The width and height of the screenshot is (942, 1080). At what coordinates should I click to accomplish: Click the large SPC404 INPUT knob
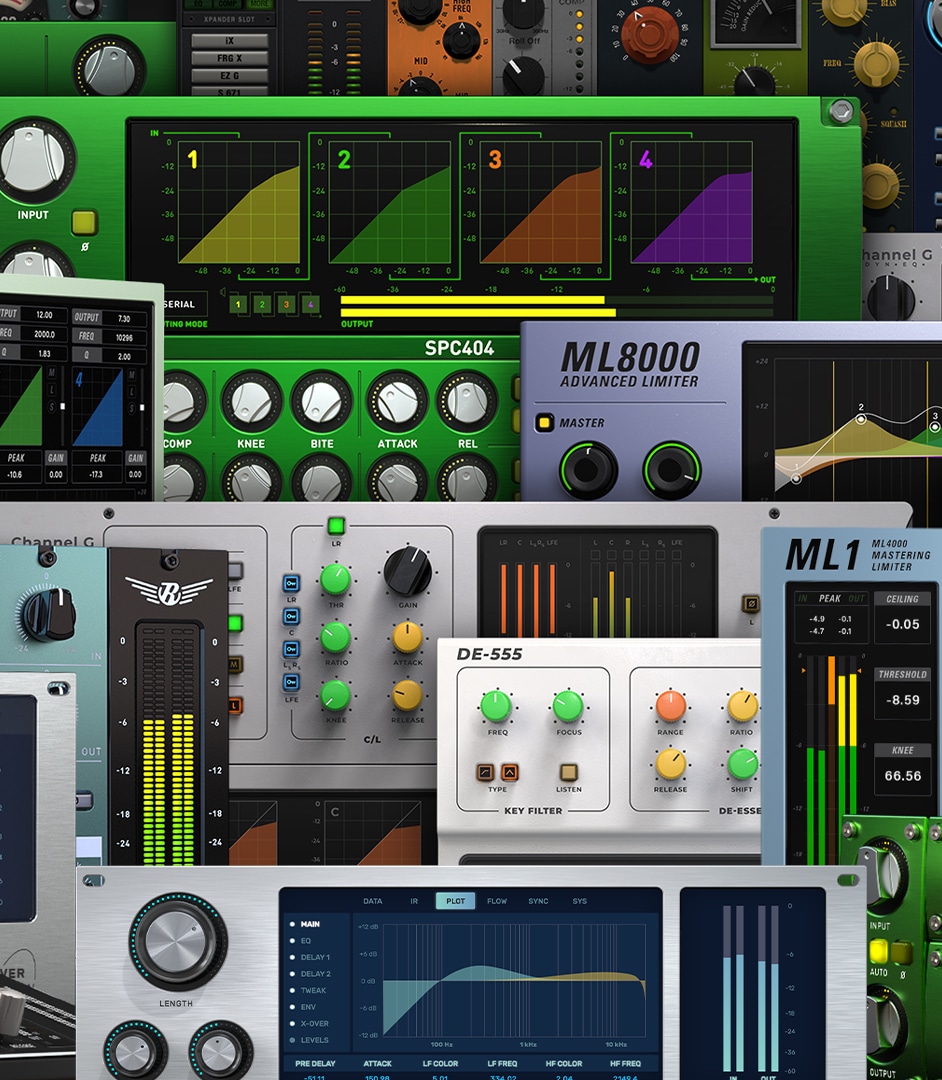pos(33,160)
